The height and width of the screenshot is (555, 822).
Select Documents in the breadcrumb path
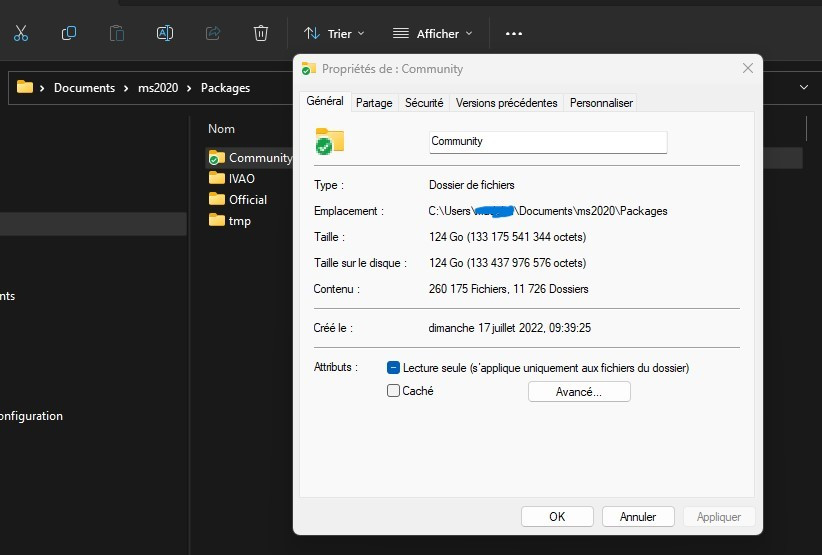(x=84, y=88)
